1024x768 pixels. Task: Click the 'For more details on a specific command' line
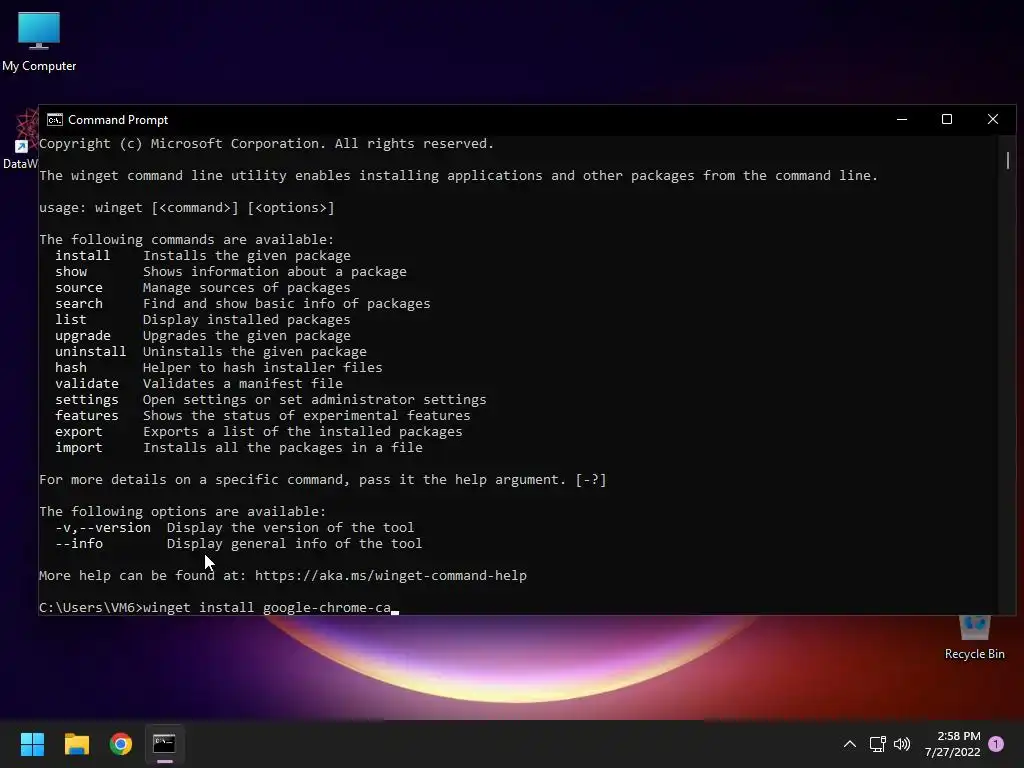323,479
